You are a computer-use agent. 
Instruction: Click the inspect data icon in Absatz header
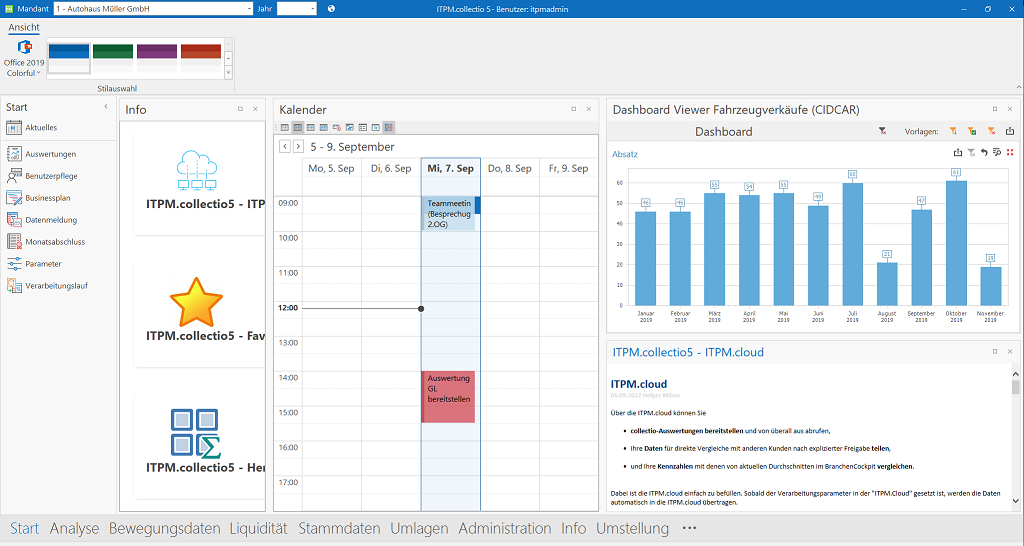point(997,152)
